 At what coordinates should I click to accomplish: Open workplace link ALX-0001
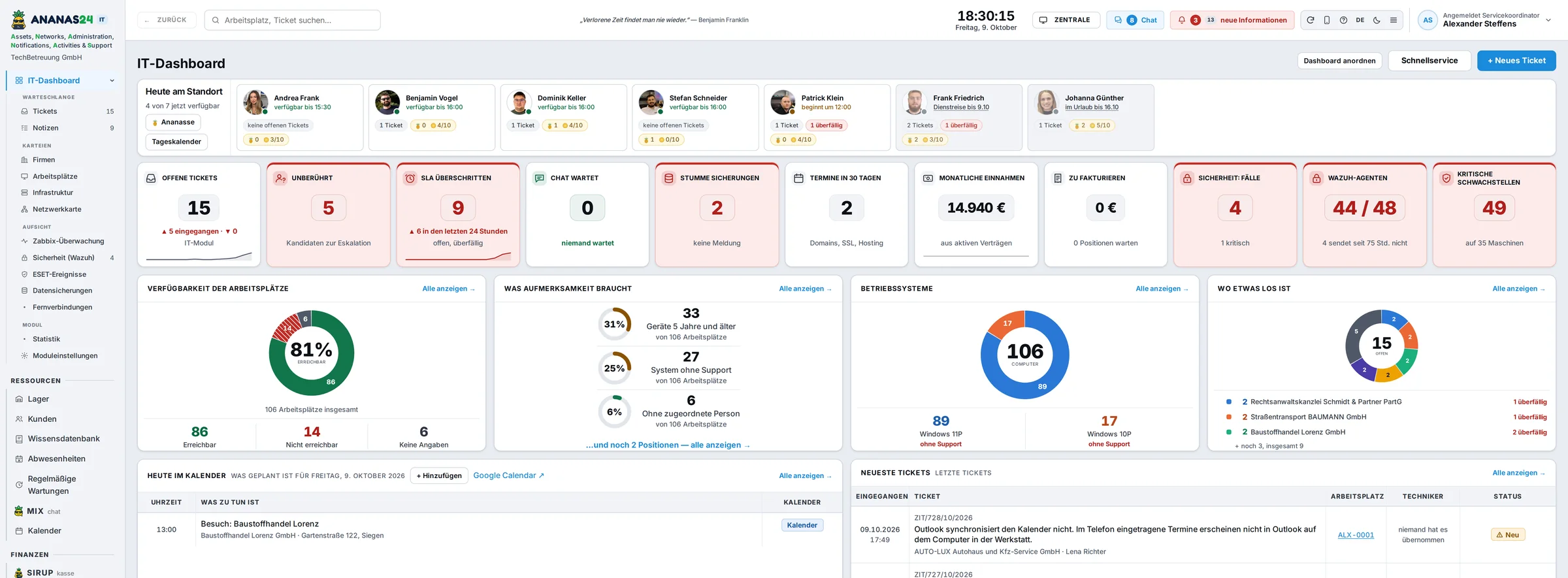coord(1356,535)
